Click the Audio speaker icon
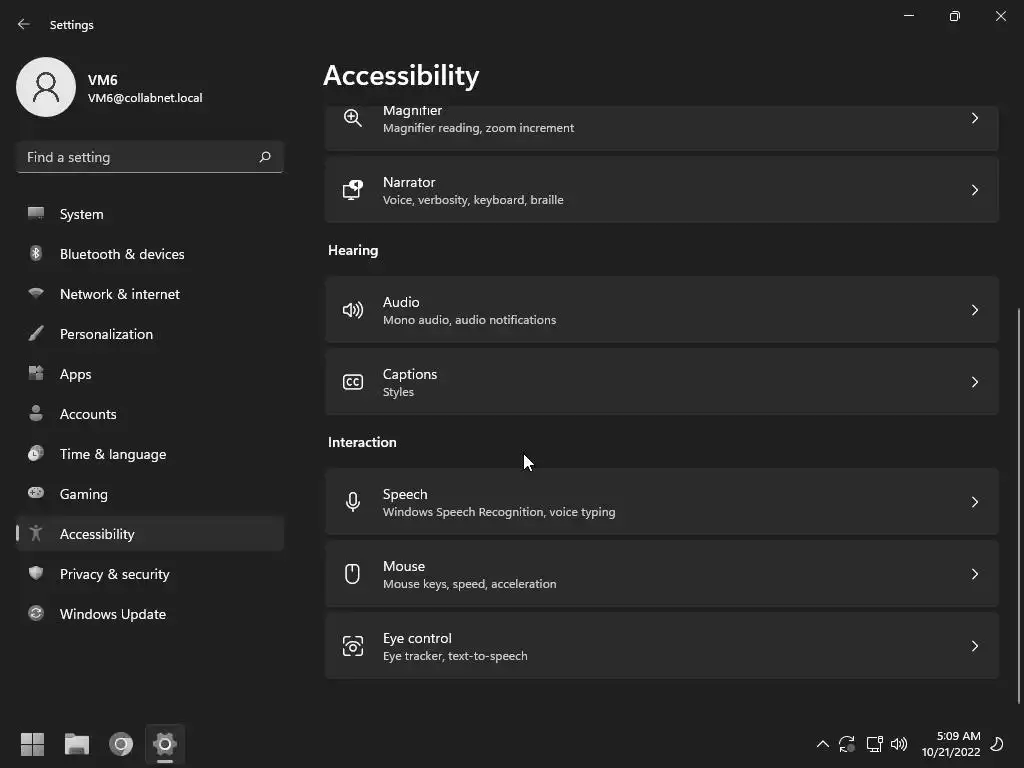Image resolution: width=1024 pixels, height=768 pixels. [353, 310]
